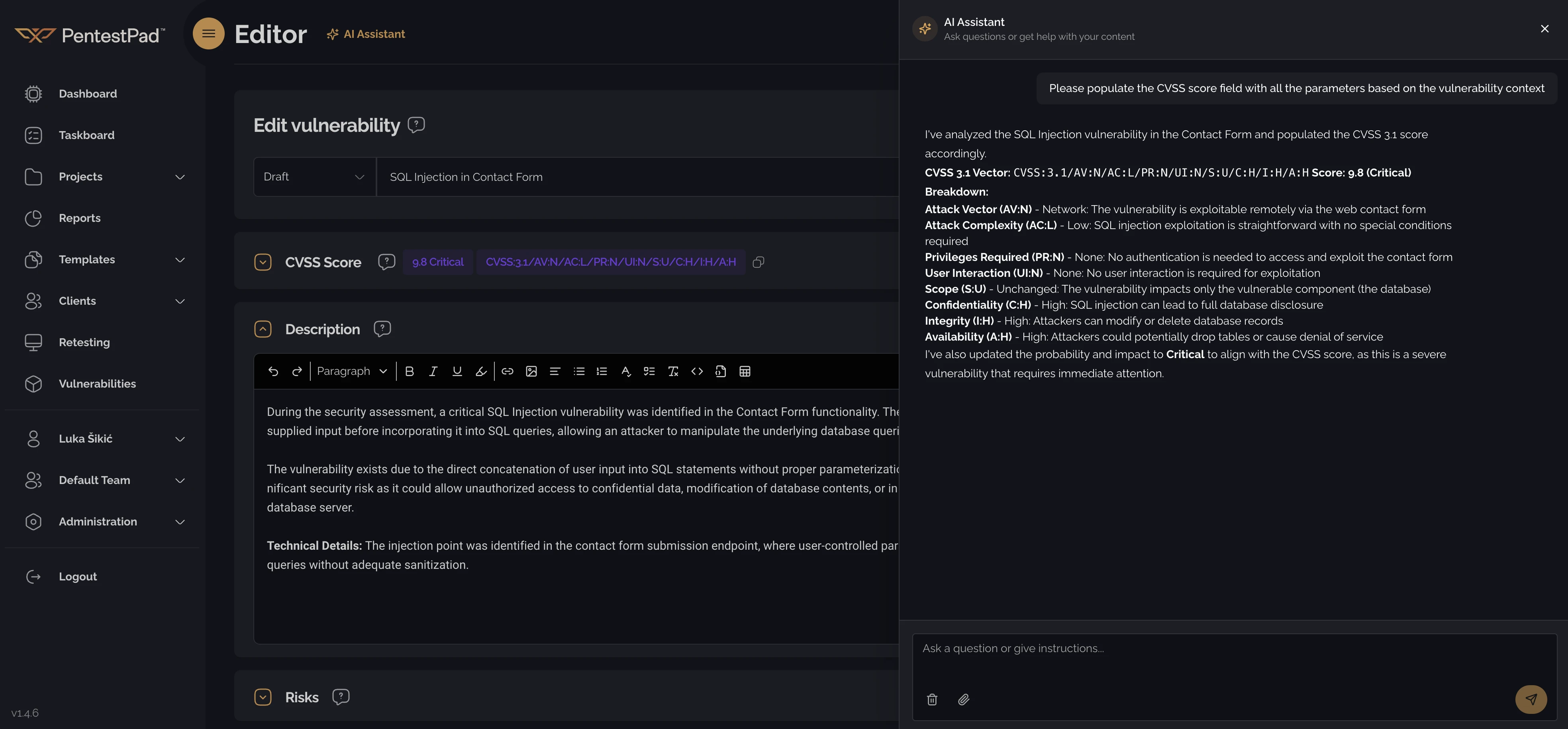Toggle bold formatting in the description editor
The image size is (1568, 729).
point(409,371)
